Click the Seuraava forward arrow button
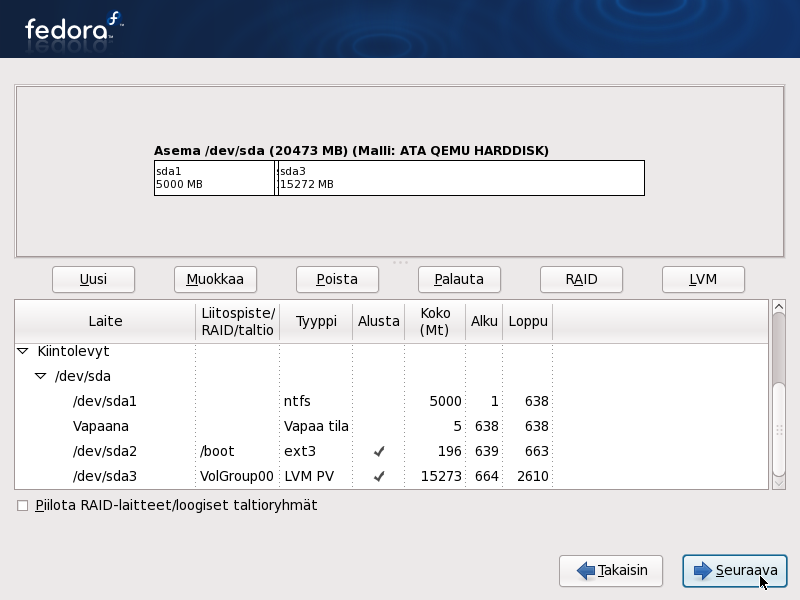Screen dimensions: 800x600 pyautogui.click(x=734, y=571)
